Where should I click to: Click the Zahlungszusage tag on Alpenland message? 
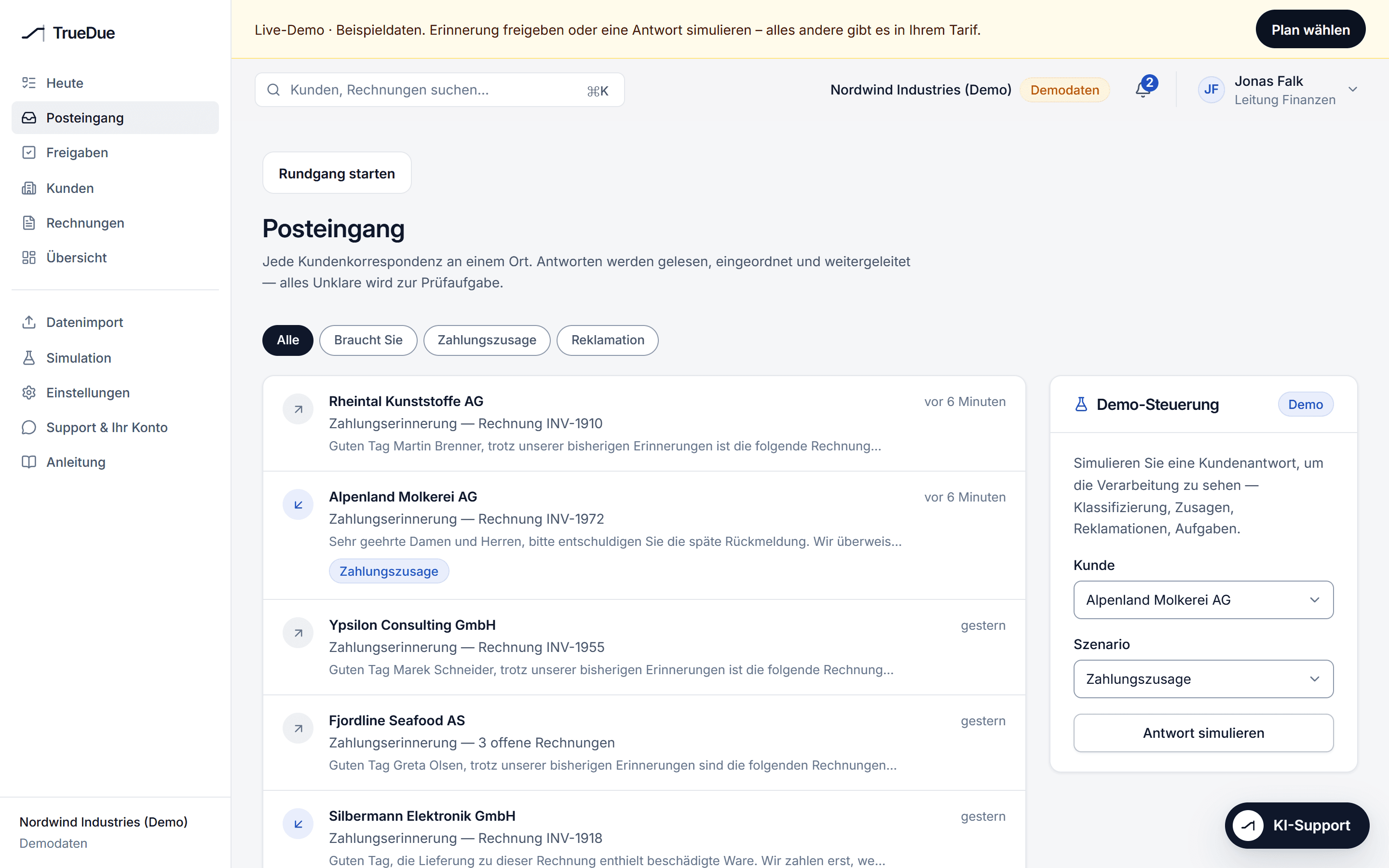pyautogui.click(x=389, y=571)
